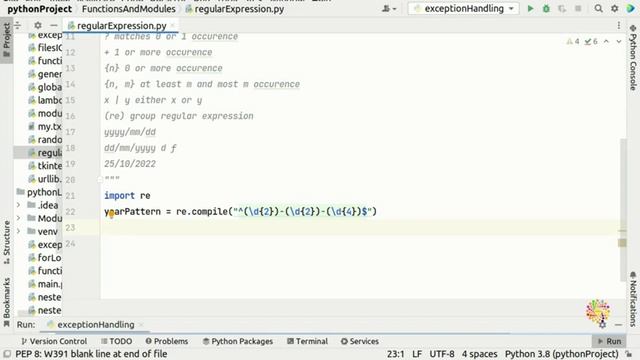Screen dimensions: 640x360
Task: Collapse docstring fold marker at line 20
Action: [100, 179]
